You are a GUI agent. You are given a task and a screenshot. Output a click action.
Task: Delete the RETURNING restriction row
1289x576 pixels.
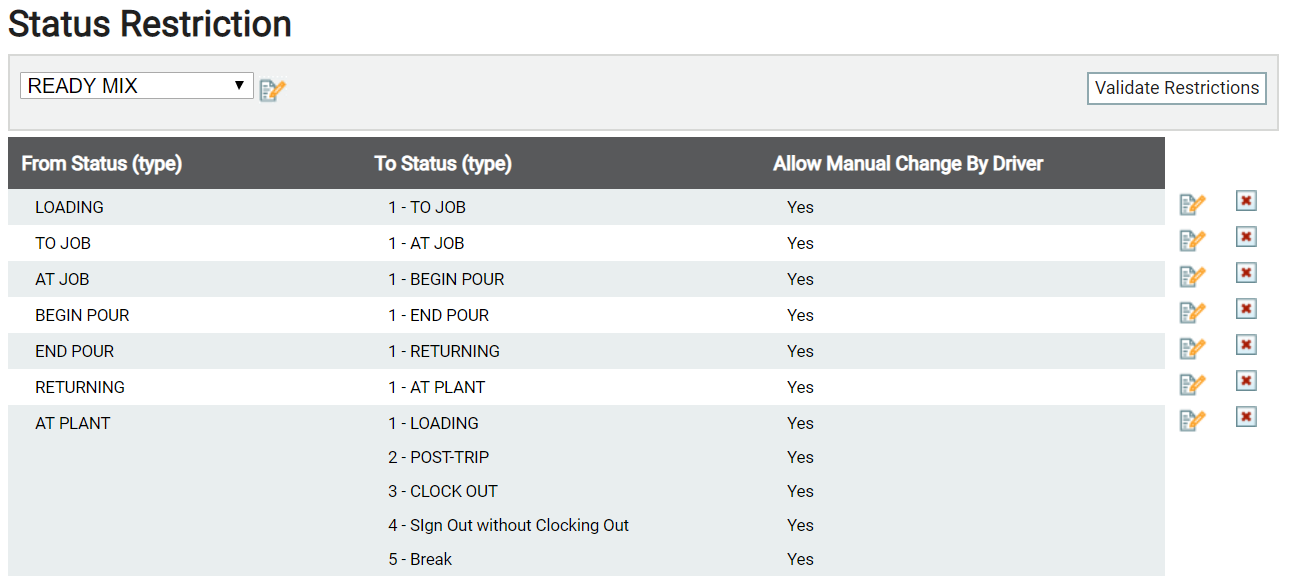[1246, 381]
